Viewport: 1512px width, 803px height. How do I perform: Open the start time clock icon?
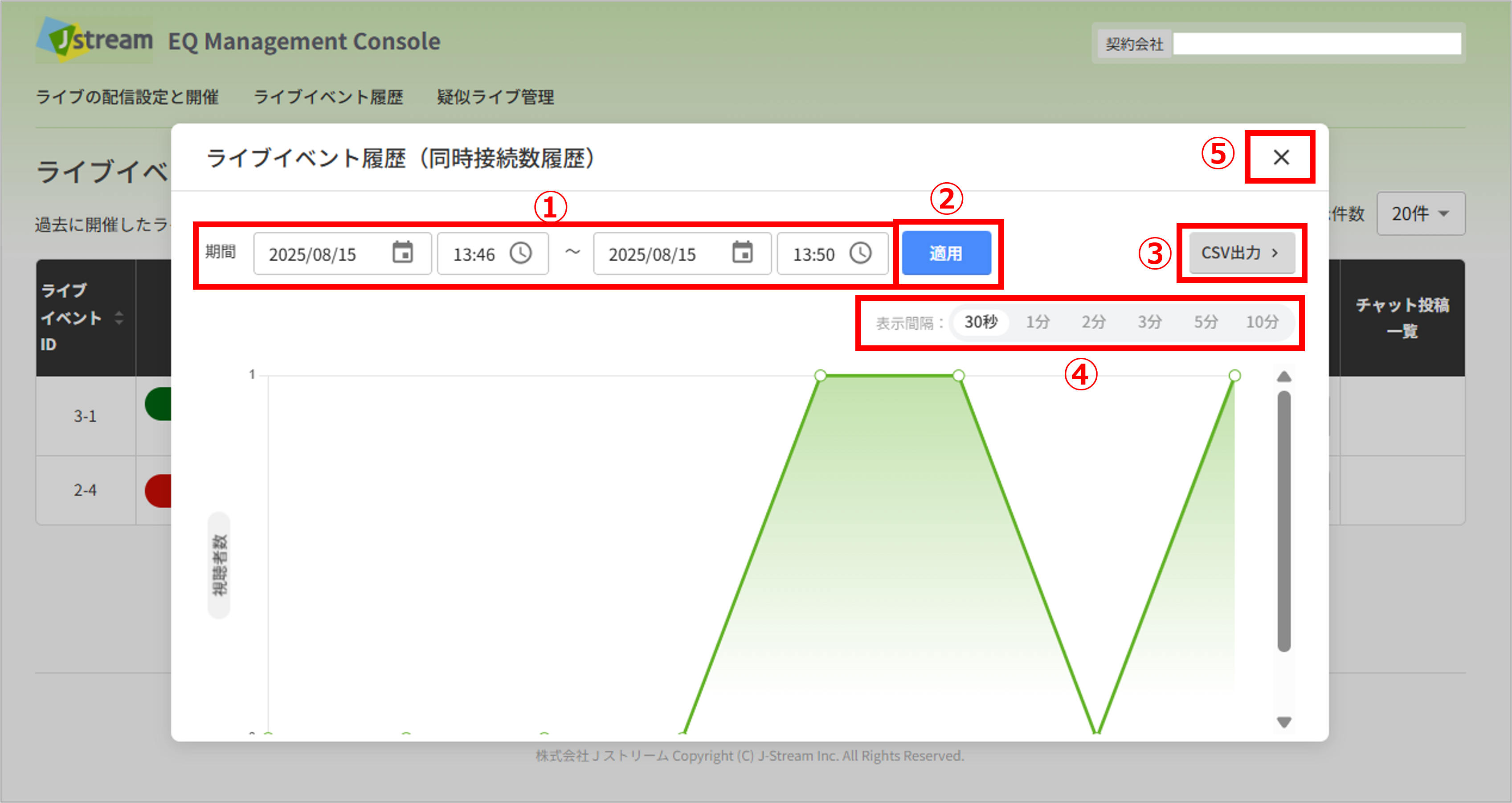click(x=521, y=254)
